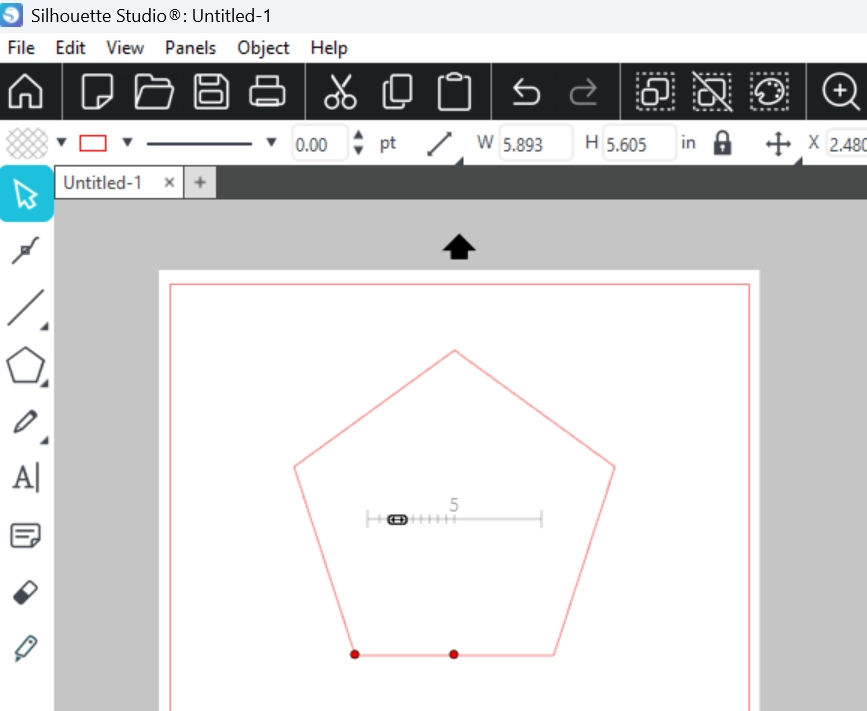Choose the Line drawing tool
Viewport: 867px width, 711px height.
tap(25, 308)
